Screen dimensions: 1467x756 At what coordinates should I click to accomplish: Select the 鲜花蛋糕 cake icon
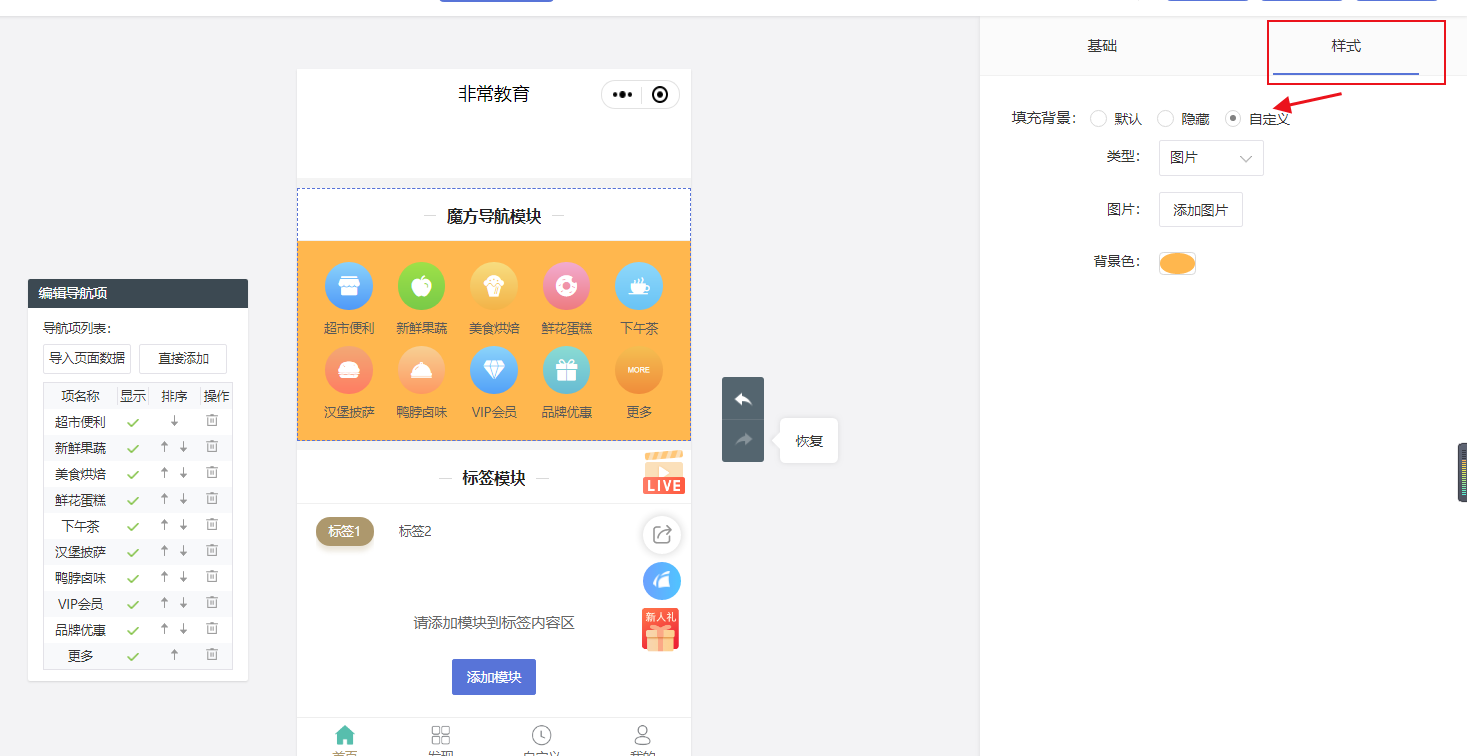point(566,285)
